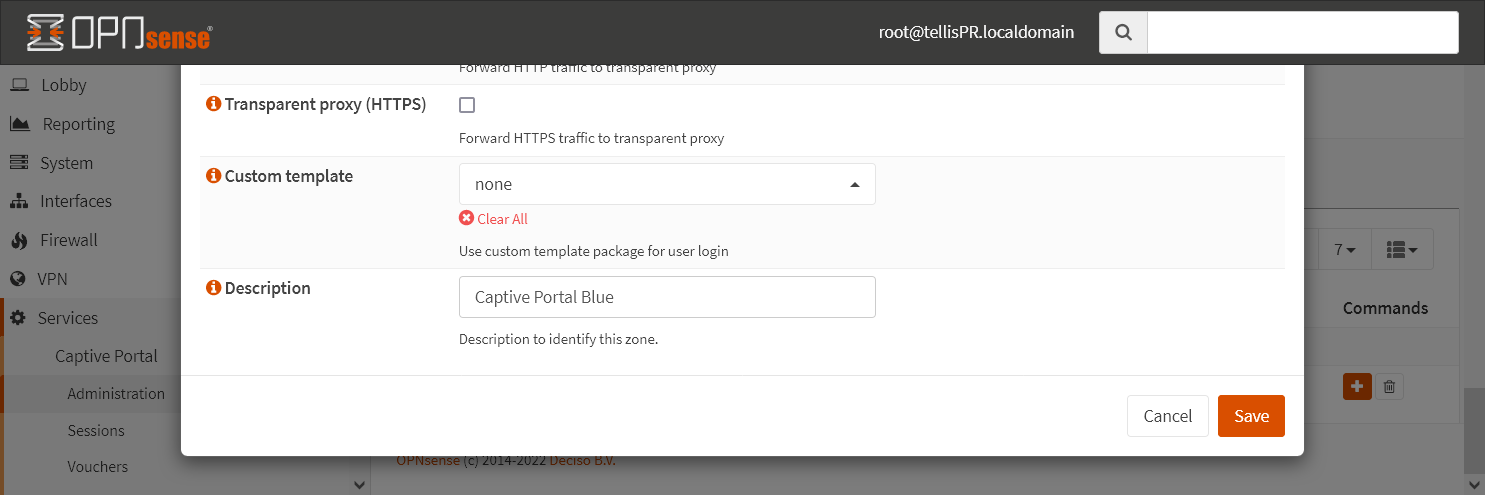This screenshot has height=495, width=1485.
Task: Click the search magnifier icon
Action: pos(1123,33)
